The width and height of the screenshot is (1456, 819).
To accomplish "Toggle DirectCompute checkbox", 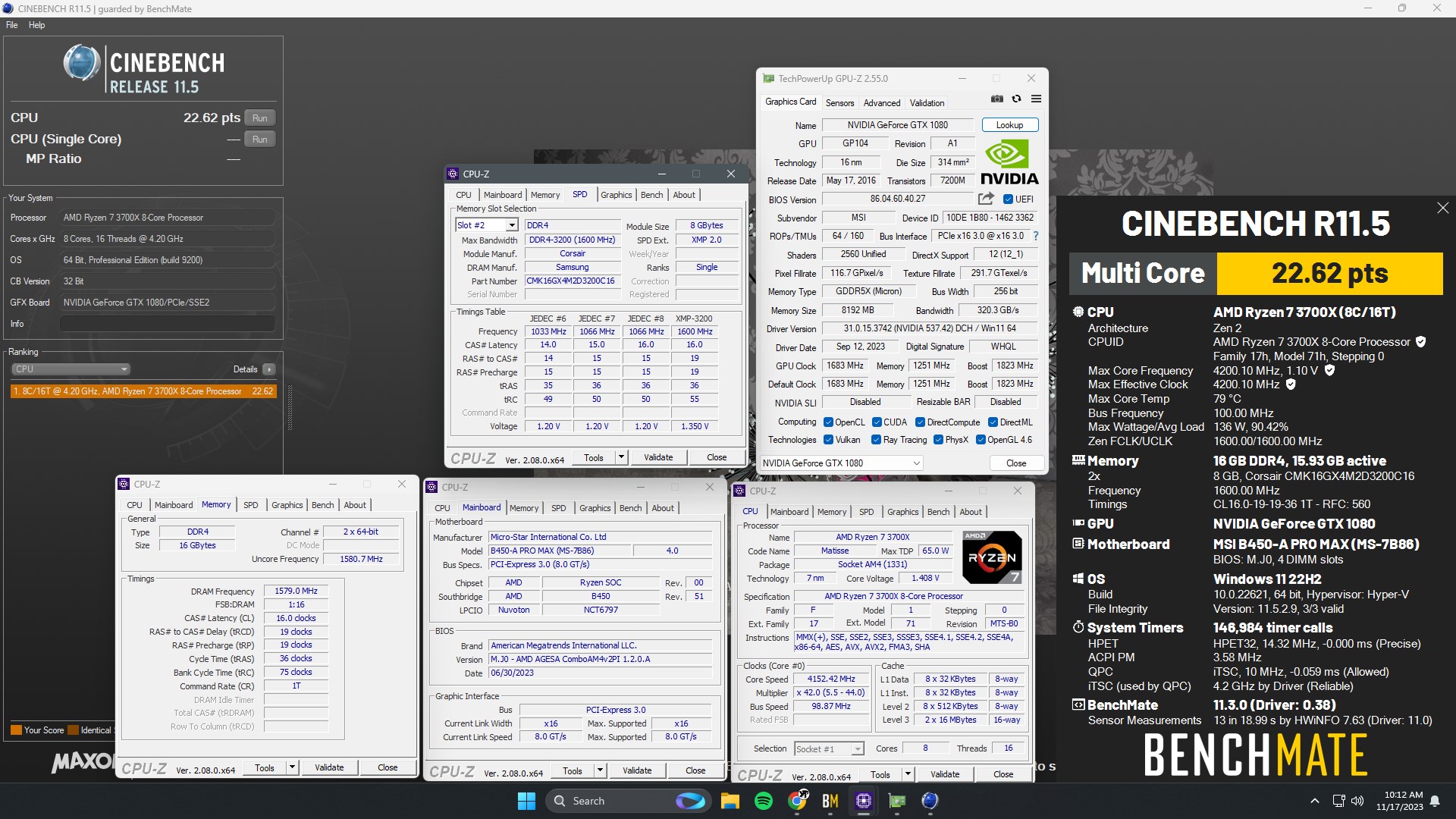I will click(920, 422).
